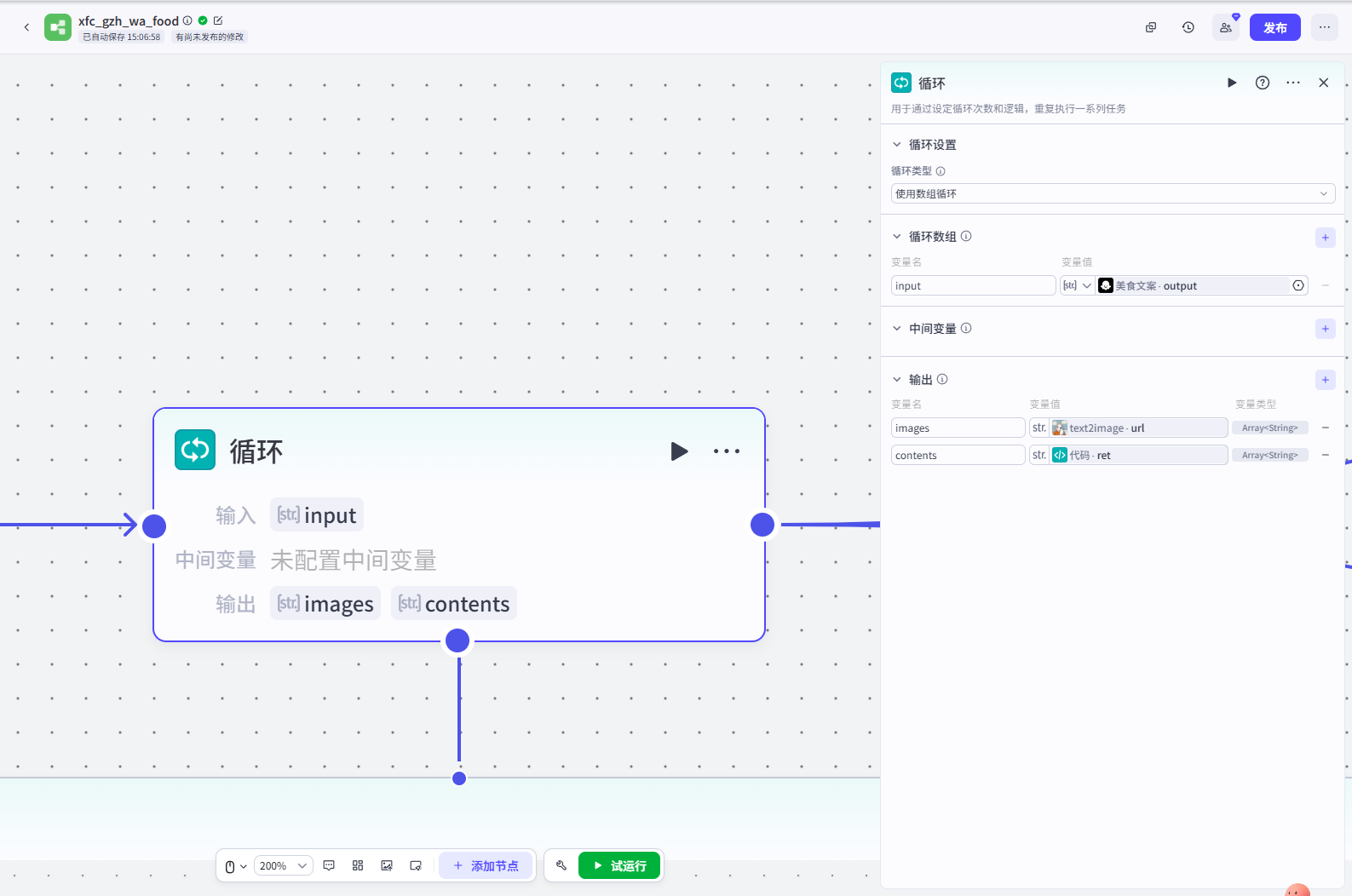
Task: Click the green workflow logo icon
Action: [58, 27]
